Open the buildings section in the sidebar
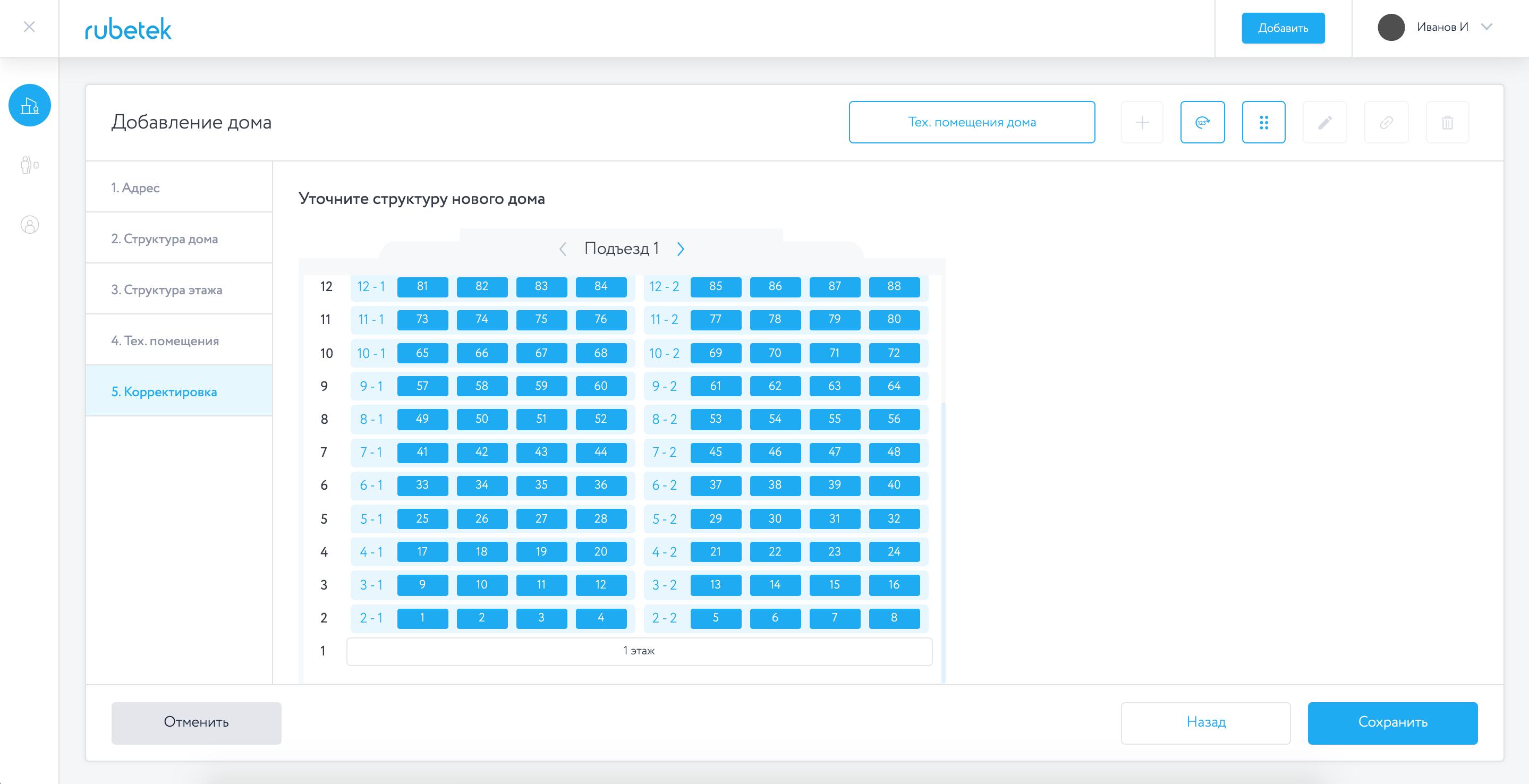 click(30, 106)
